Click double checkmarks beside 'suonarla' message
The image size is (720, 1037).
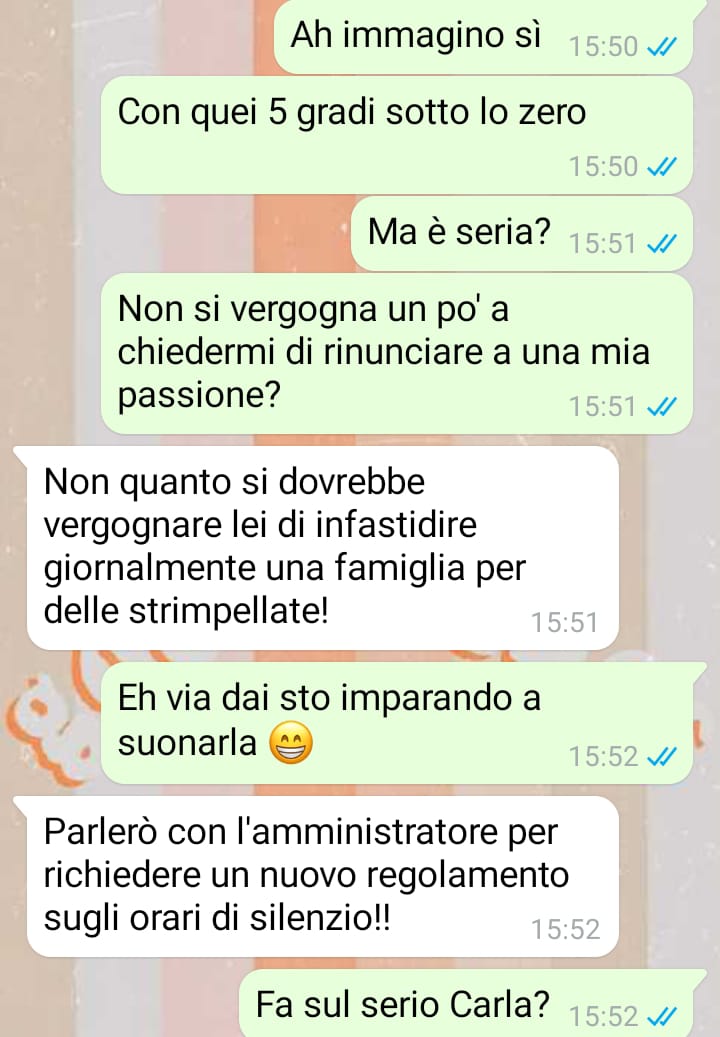[661, 756]
